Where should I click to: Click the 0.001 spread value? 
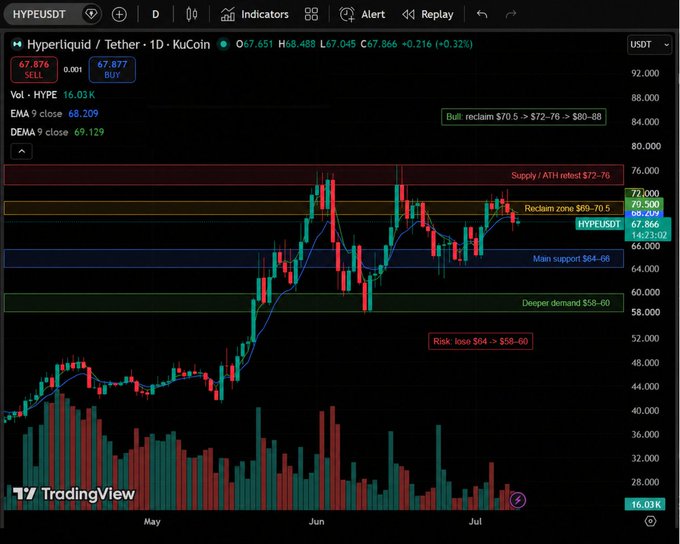point(72,69)
